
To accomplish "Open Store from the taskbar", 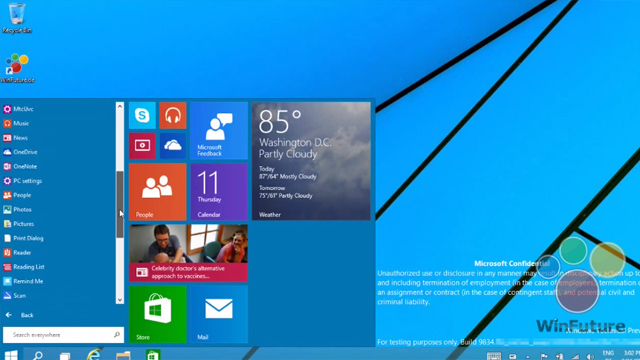I will tap(153, 355).
